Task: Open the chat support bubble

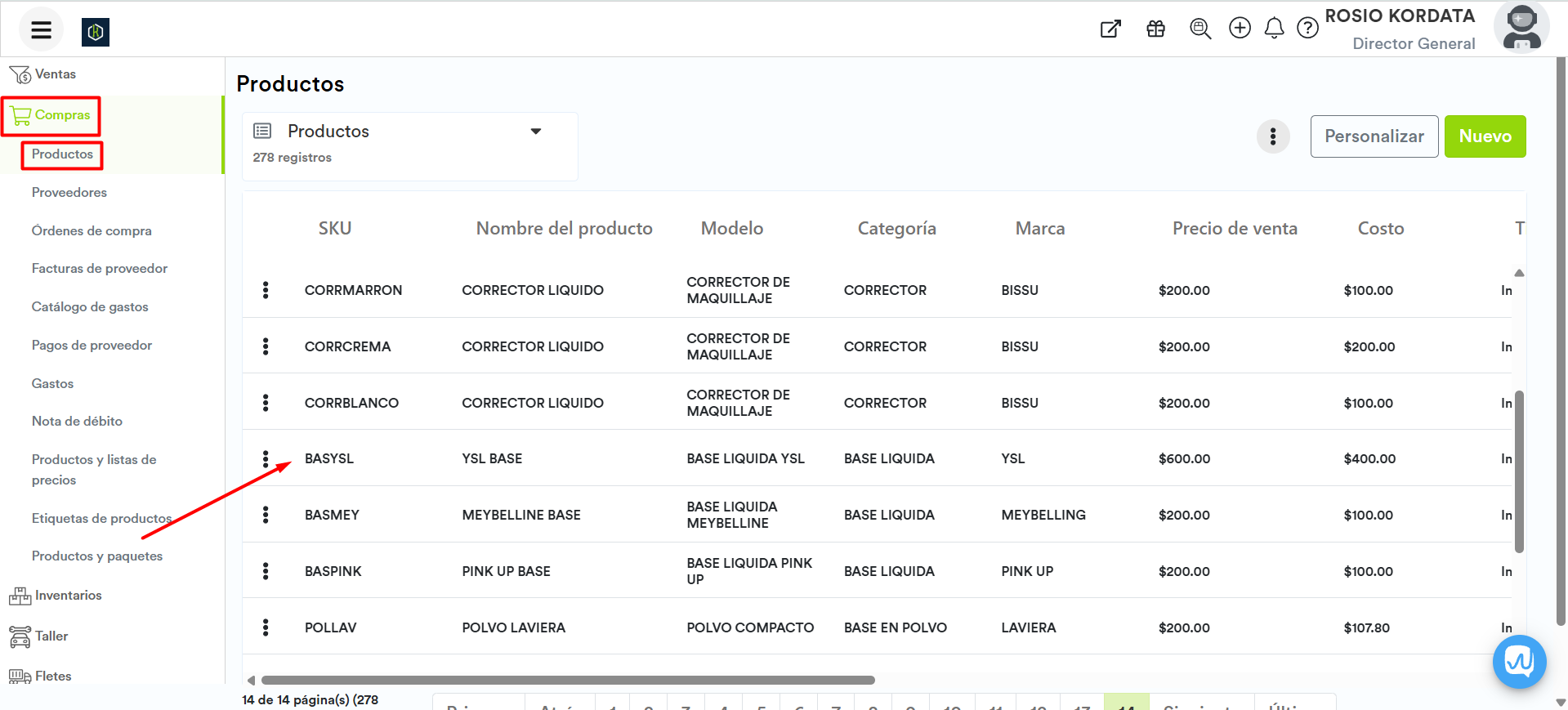Action: pyautogui.click(x=1519, y=661)
